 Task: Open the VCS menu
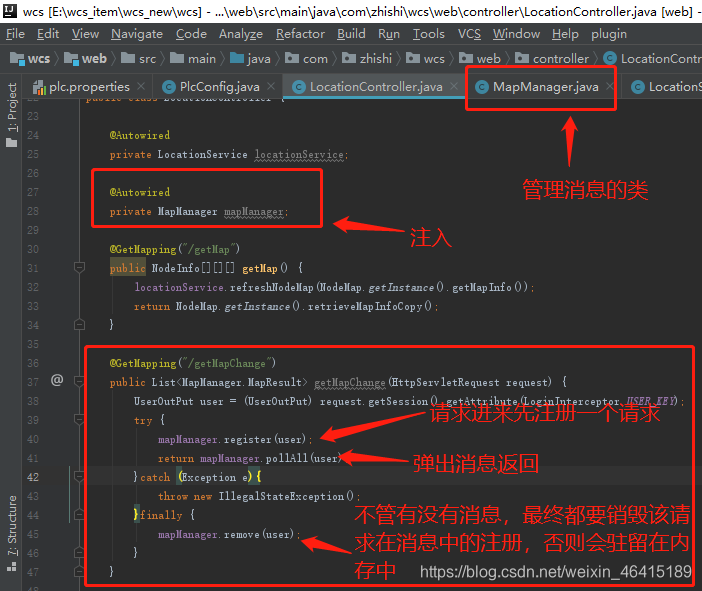click(x=469, y=34)
